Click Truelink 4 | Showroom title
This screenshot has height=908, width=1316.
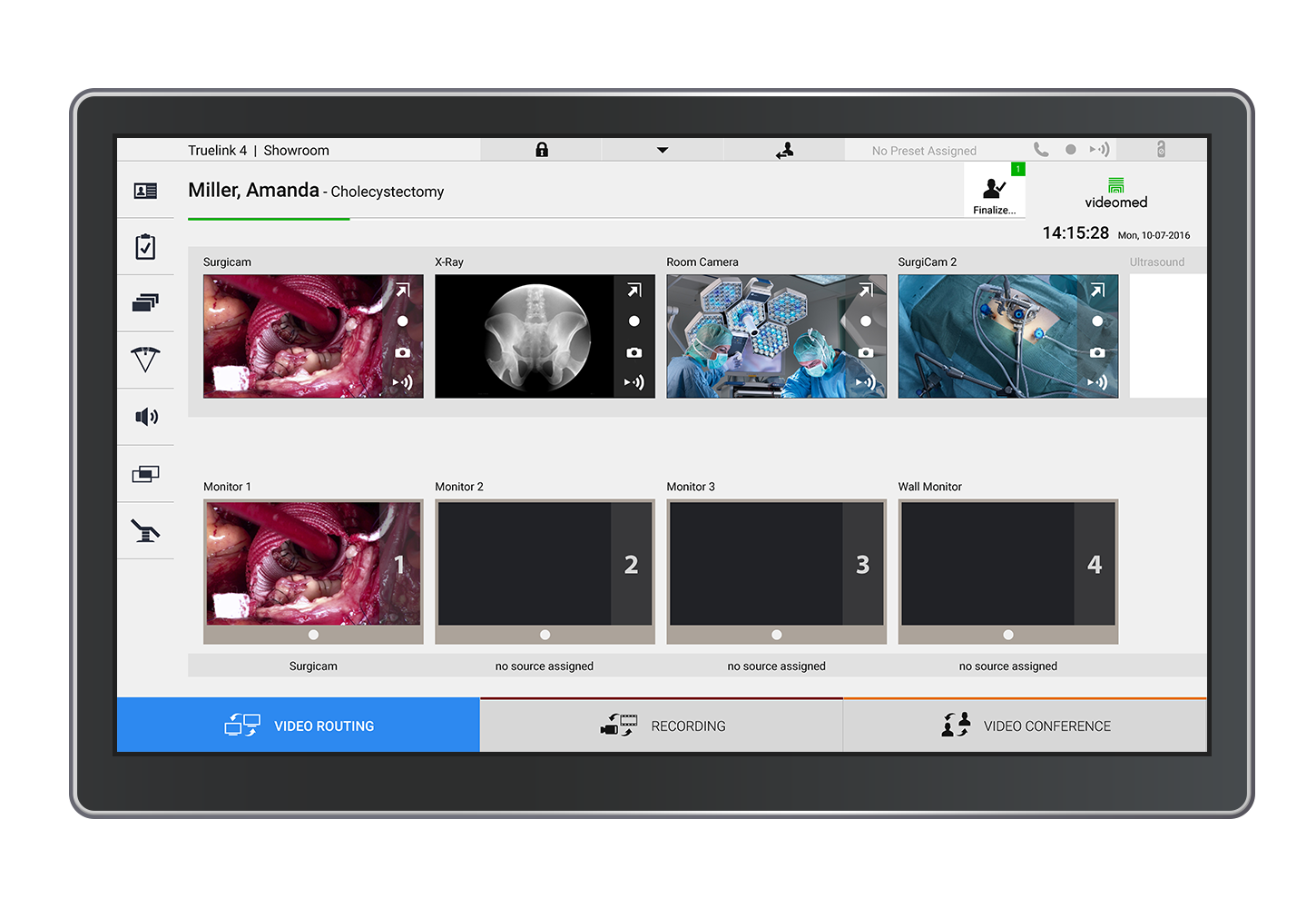point(259,151)
